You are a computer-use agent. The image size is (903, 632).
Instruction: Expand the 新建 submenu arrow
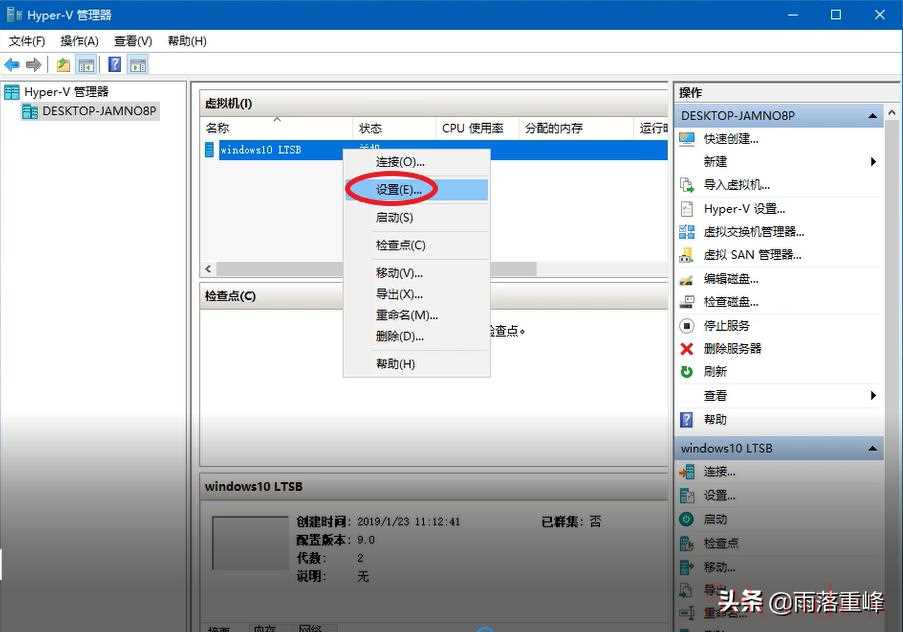click(873, 162)
